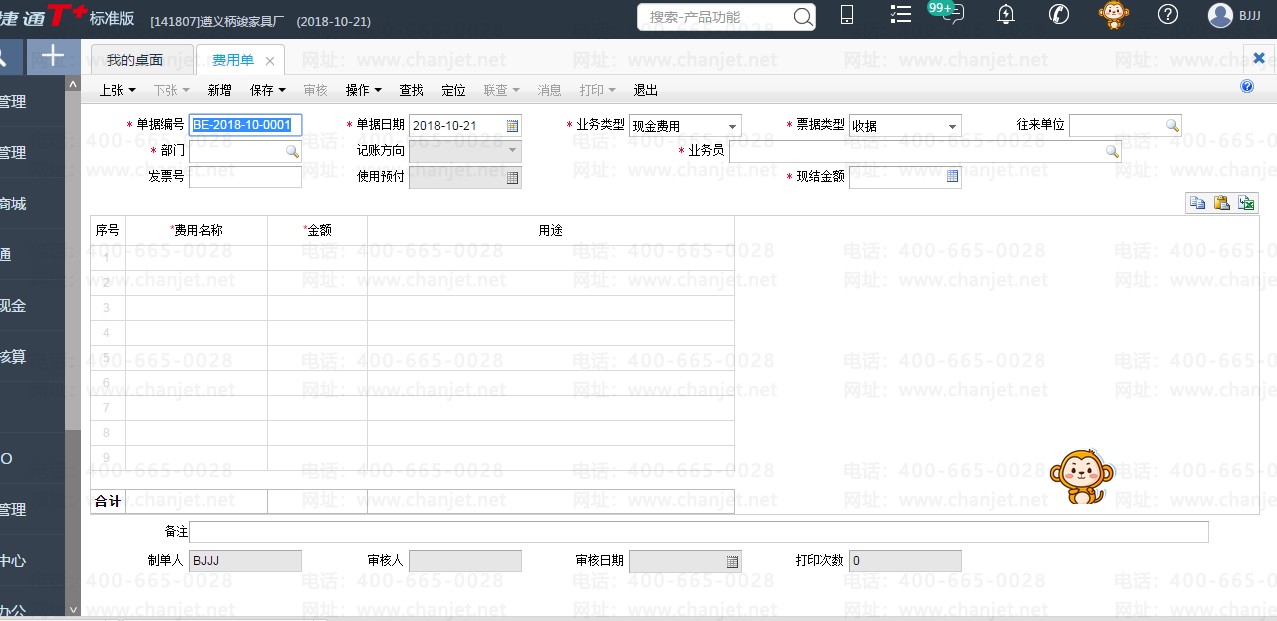
Task: Select the 费用单 tab
Action: pos(233,60)
